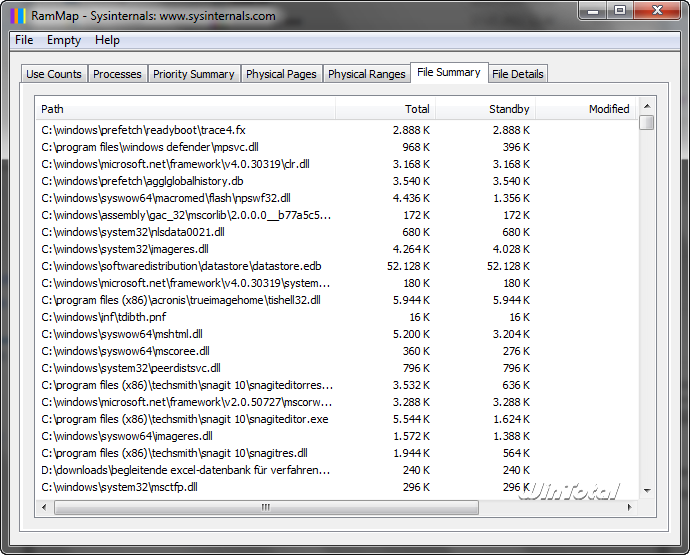Click the 5.200 K Total value
The width and height of the screenshot is (690, 555).
pyautogui.click(x=411, y=334)
